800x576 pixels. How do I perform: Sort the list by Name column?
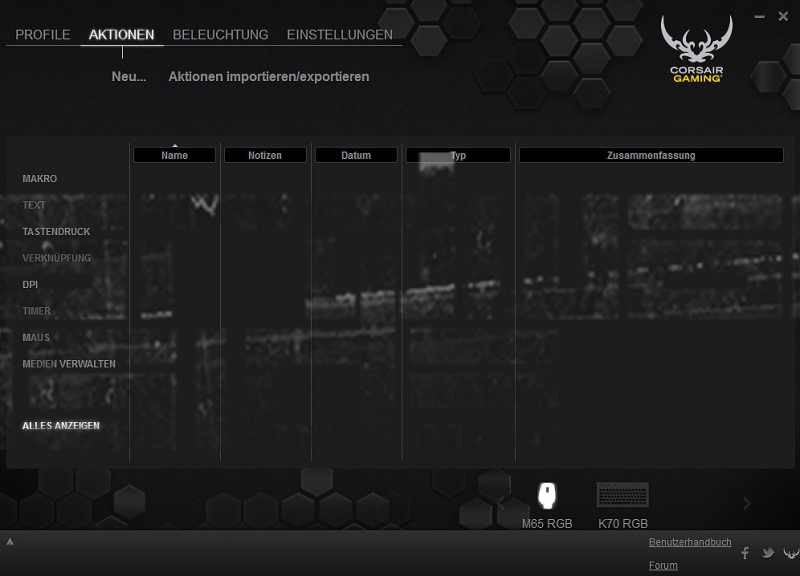point(174,155)
